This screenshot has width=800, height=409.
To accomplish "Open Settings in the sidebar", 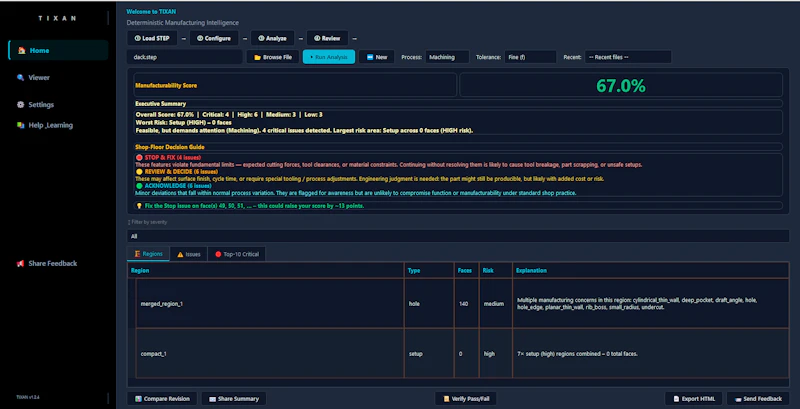I will [35, 105].
